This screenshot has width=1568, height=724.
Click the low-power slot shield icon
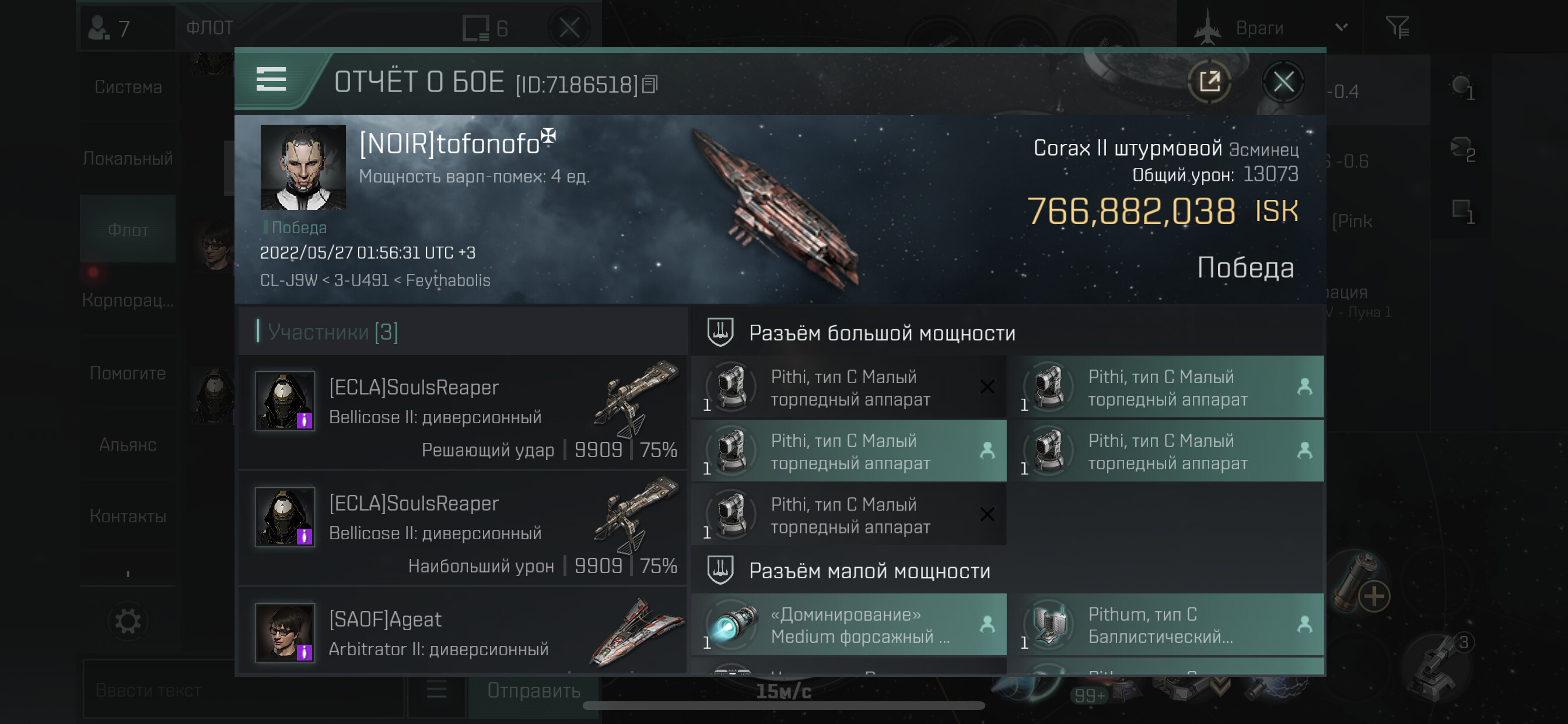coord(720,570)
